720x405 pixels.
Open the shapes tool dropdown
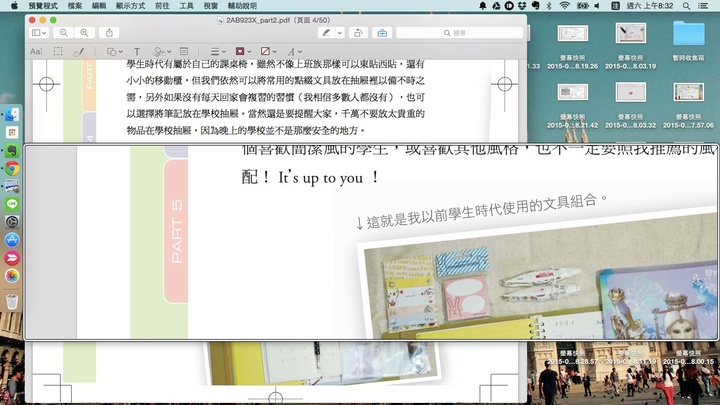click(113, 51)
